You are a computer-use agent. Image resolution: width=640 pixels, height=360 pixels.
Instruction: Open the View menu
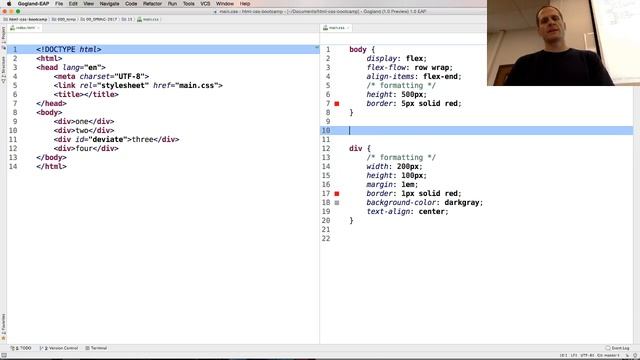click(x=89, y=4)
